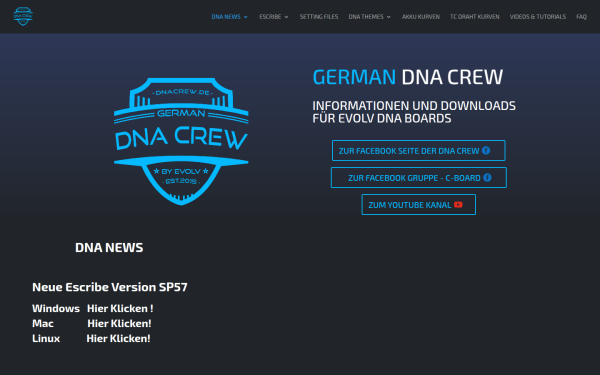
Task: Click the large German DNA Crew shield image
Action: 181,141
